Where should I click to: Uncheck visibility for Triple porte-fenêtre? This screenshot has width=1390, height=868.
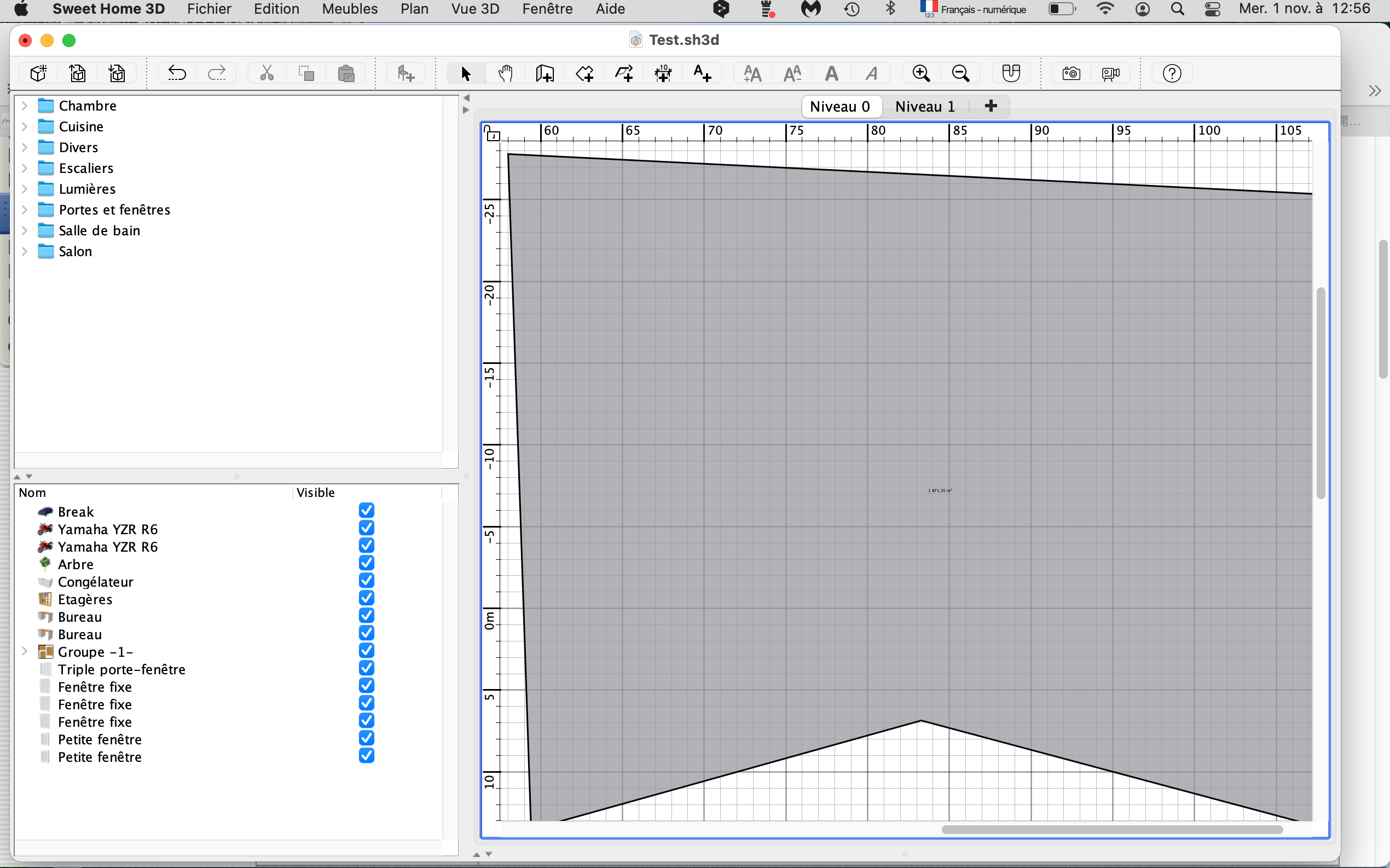(367, 668)
